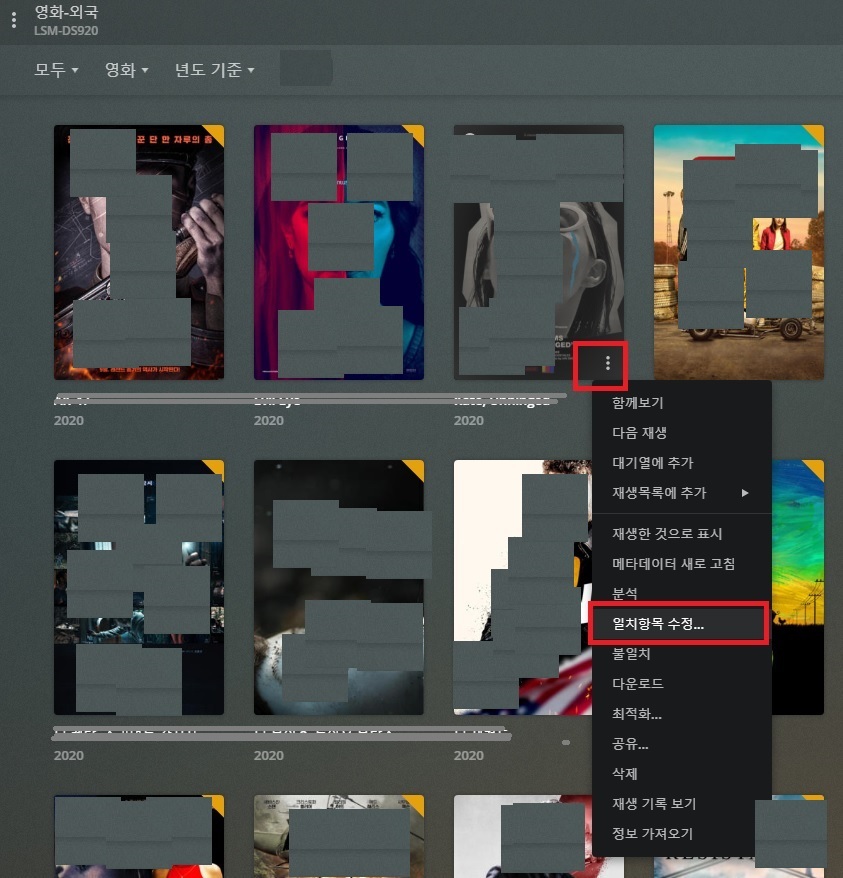Choose 불일치 from the context menu

pyautogui.click(x=682, y=653)
